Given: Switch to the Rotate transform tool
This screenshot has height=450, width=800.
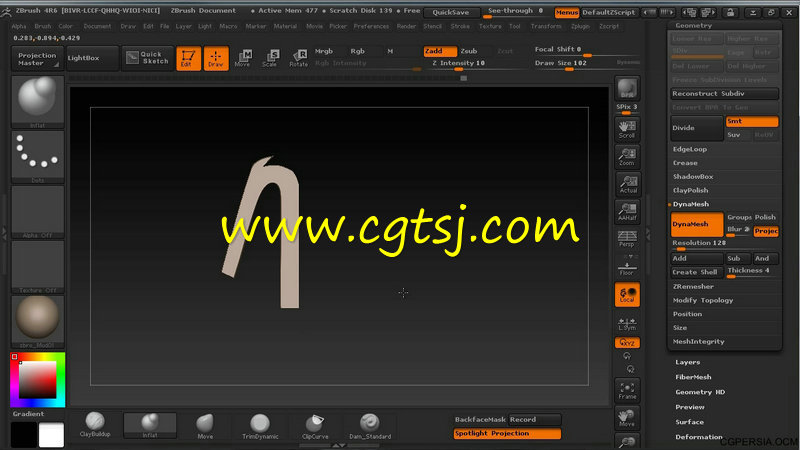Looking at the screenshot, I should [x=298, y=58].
